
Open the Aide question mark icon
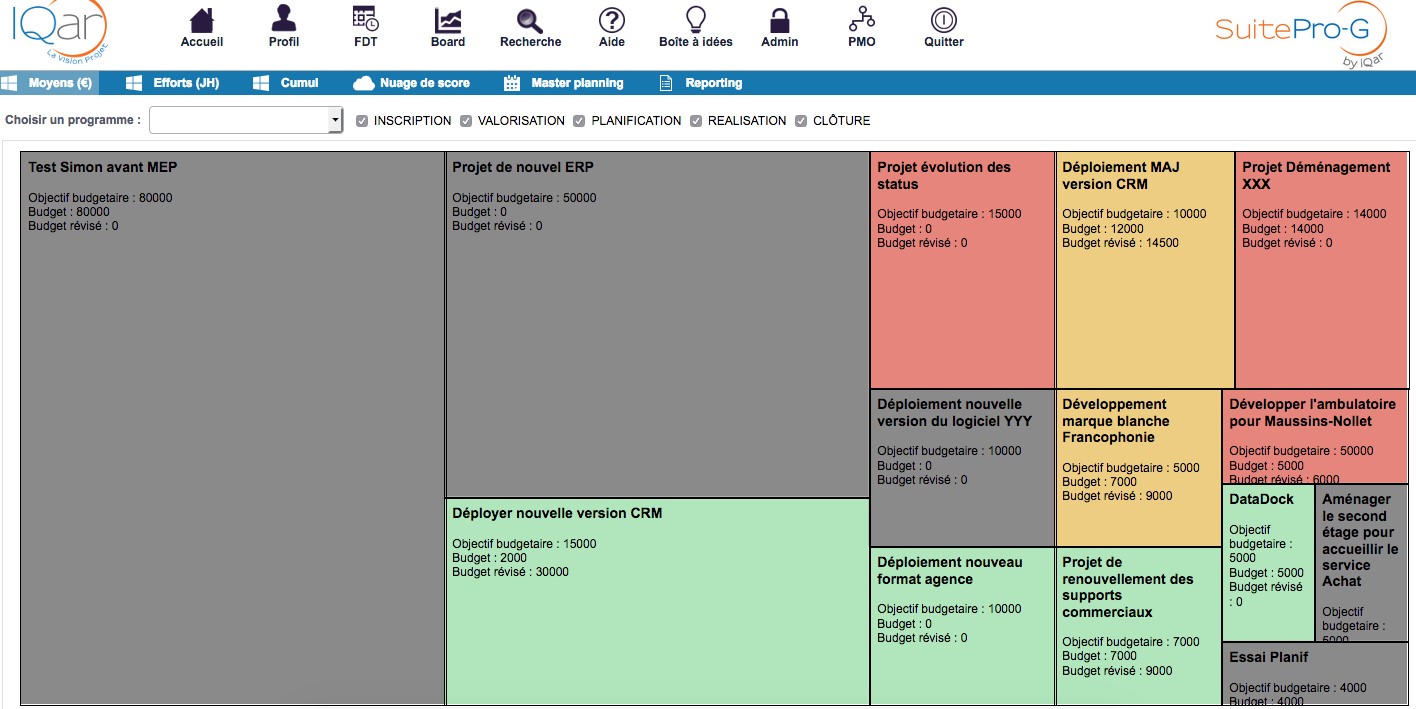pyautogui.click(x=611, y=20)
